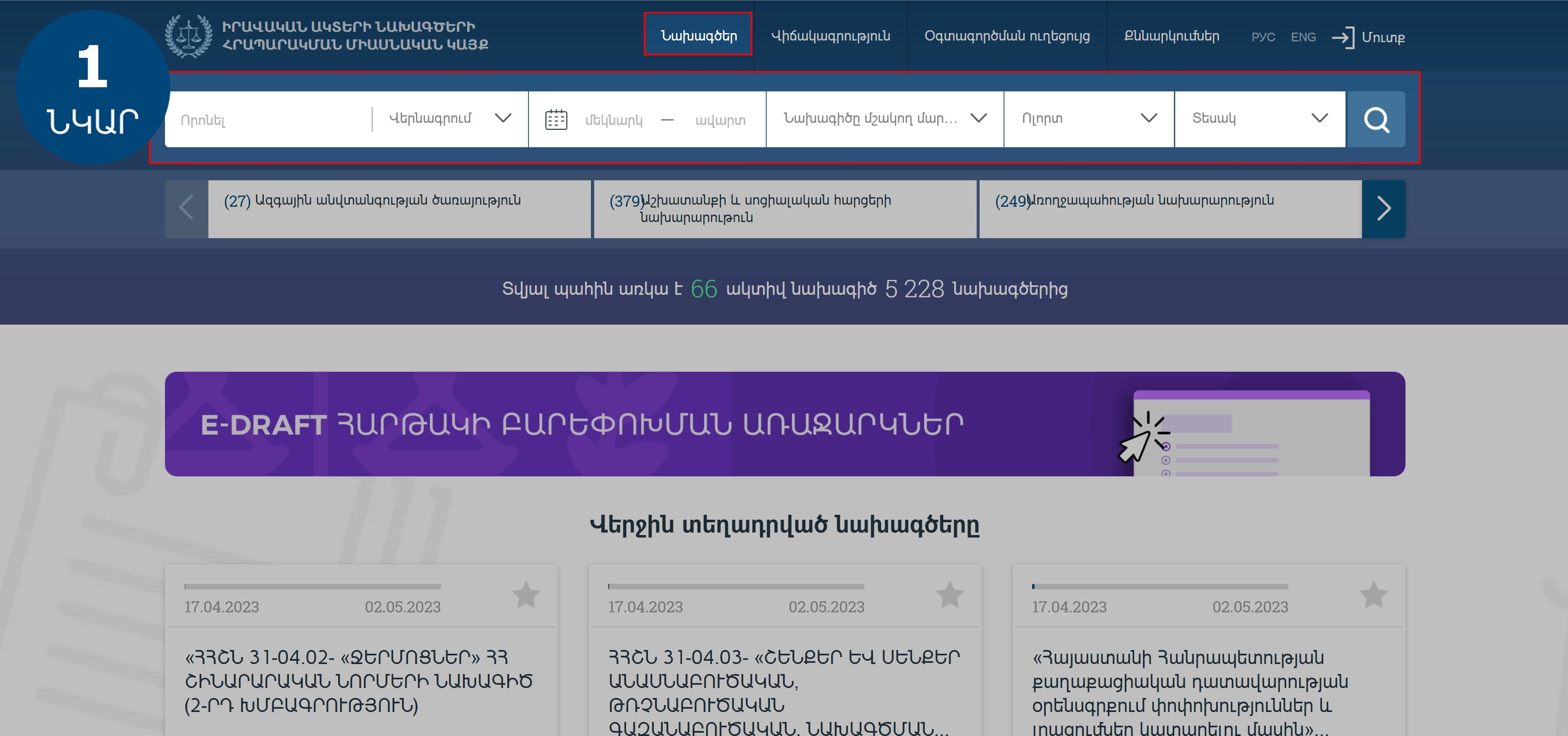The image size is (1568, 736).
Task: Switch language to ENG
Action: click(1303, 37)
